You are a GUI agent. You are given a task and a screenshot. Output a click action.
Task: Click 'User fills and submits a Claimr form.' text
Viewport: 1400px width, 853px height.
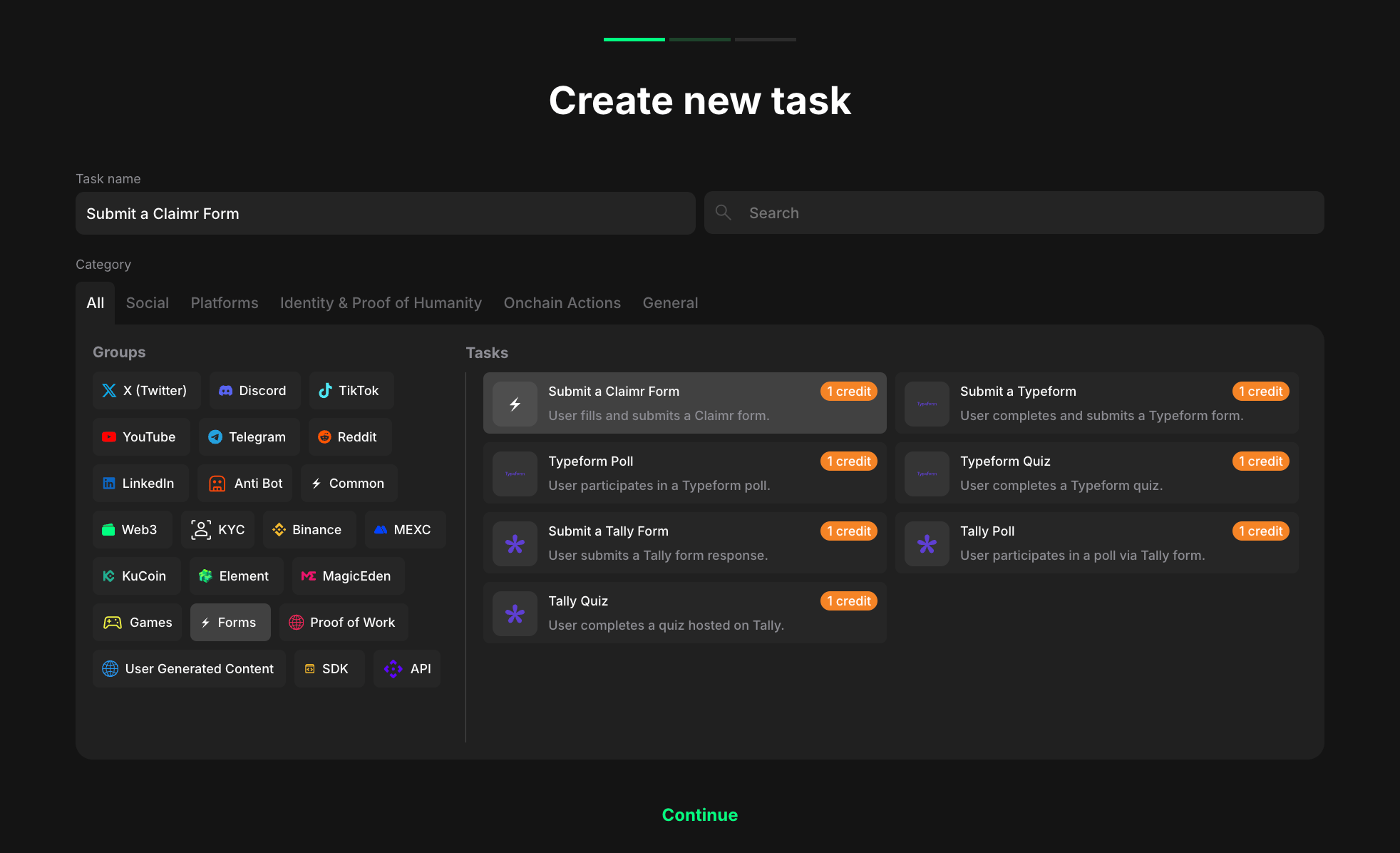point(659,416)
